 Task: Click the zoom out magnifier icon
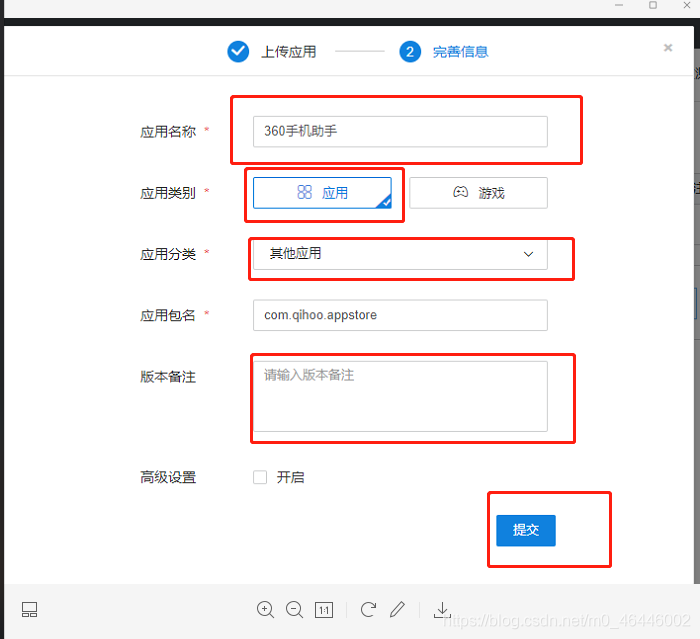click(294, 610)
